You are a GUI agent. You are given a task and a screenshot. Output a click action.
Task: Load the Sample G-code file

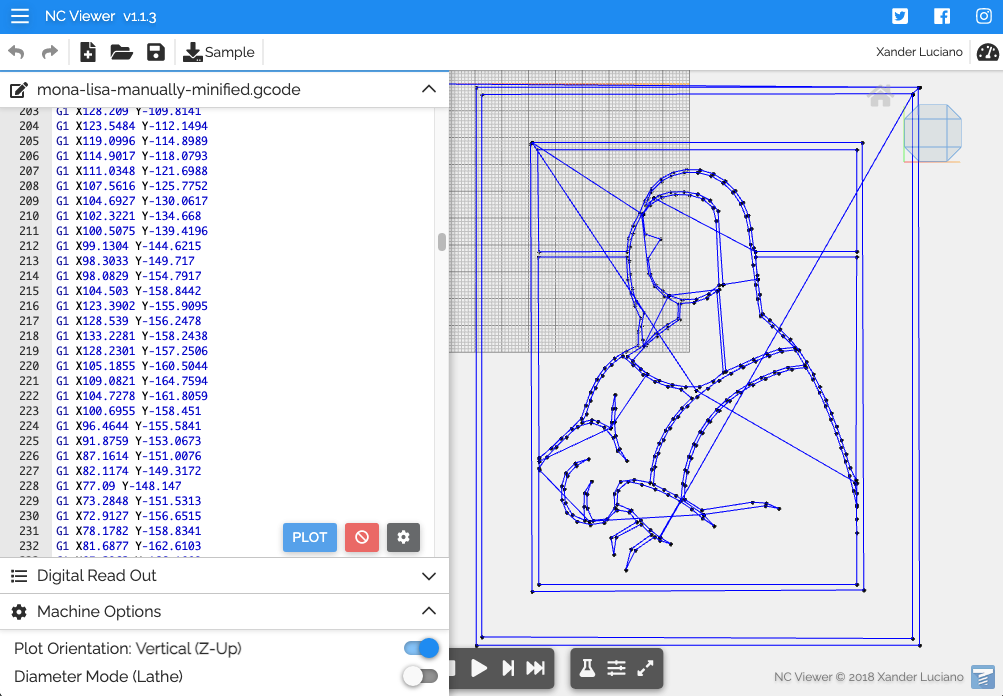click(x=219, y=52)
